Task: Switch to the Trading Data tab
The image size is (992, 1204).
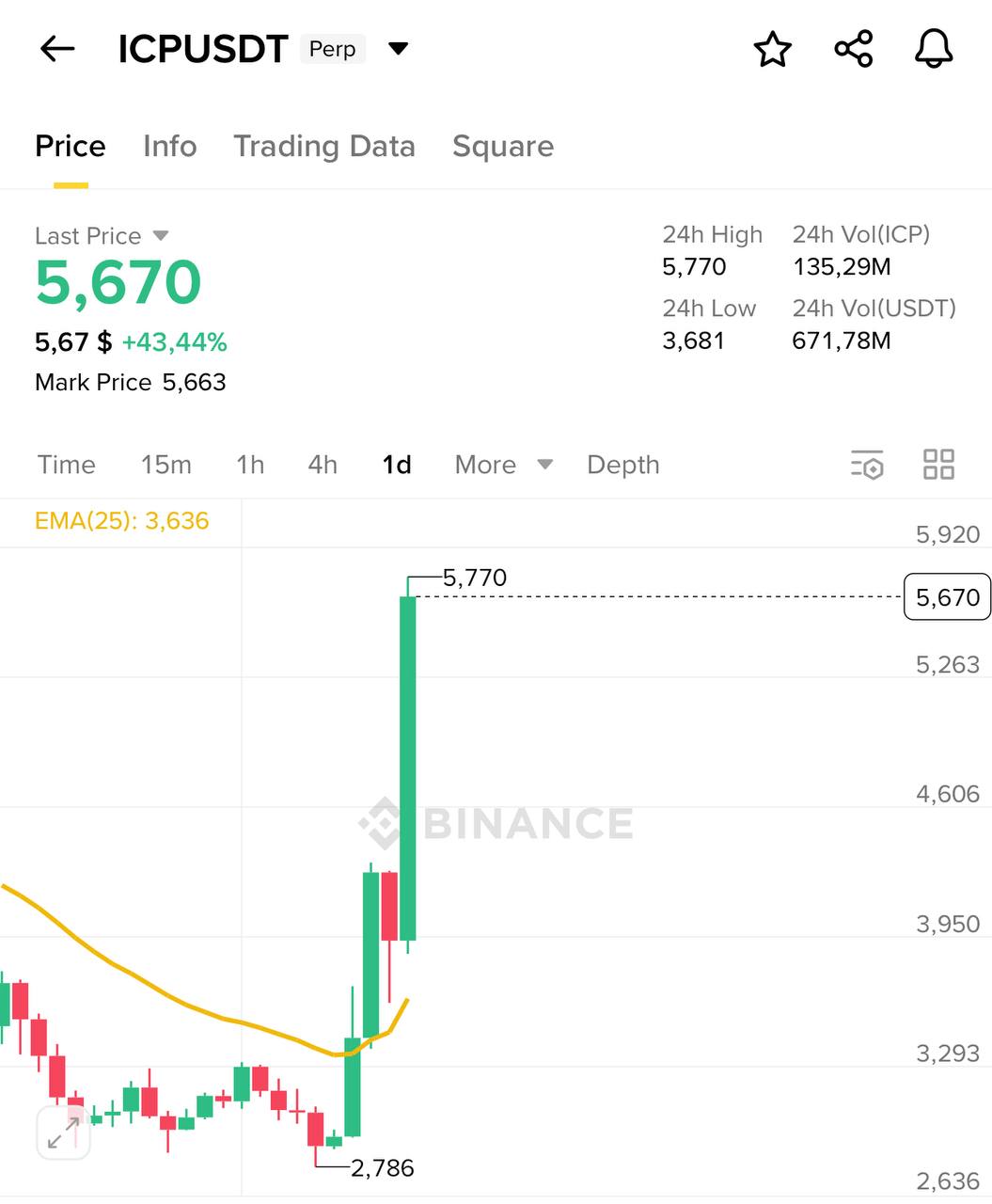Action: point(324,147)
